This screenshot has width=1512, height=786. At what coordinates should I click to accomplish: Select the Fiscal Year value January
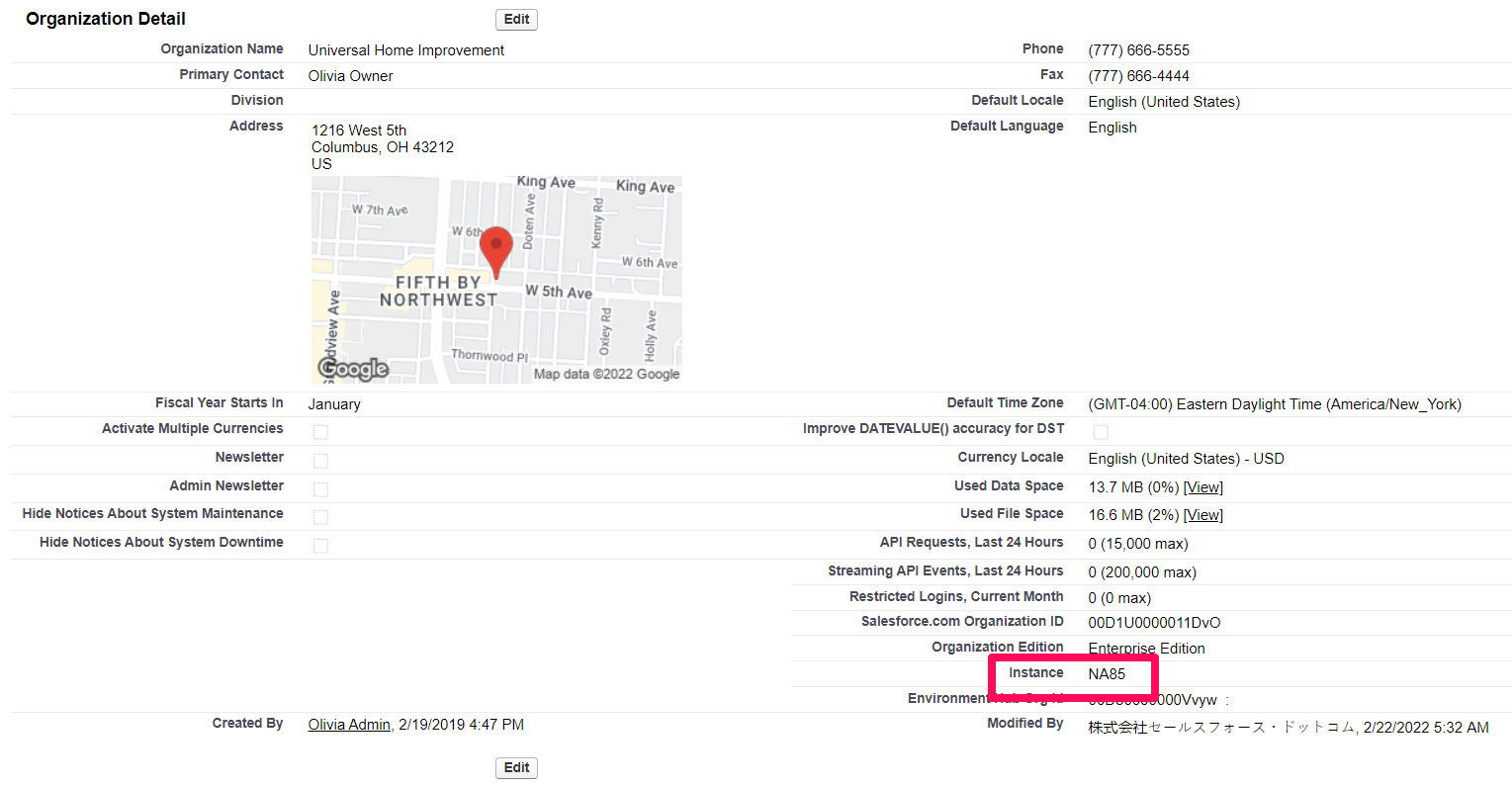pos(334,404)
